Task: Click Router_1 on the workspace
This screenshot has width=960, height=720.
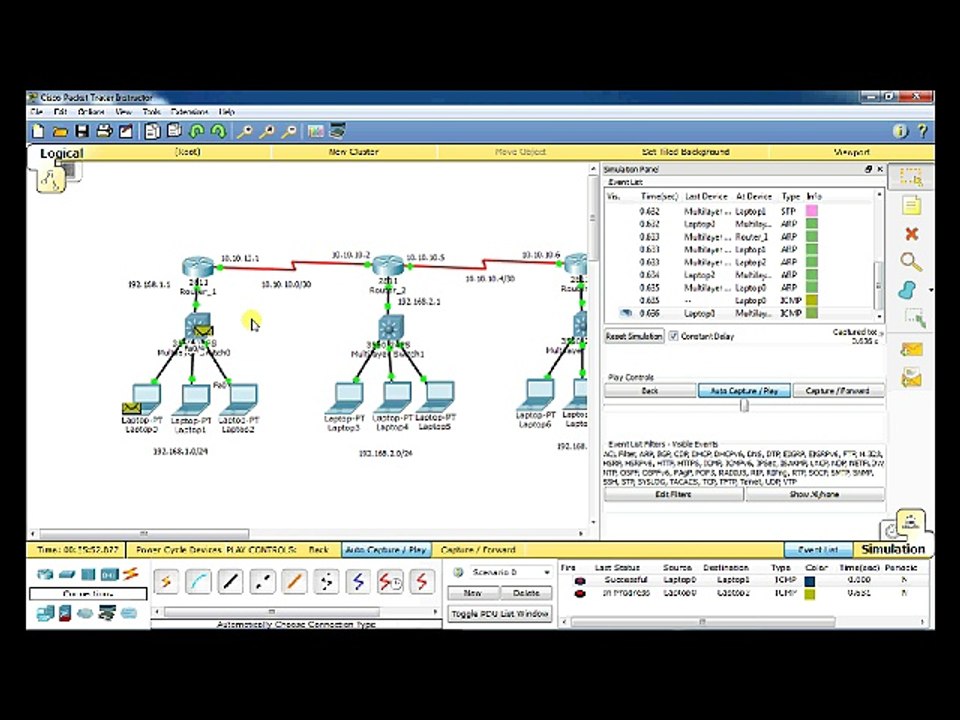Action: (198, 268)
